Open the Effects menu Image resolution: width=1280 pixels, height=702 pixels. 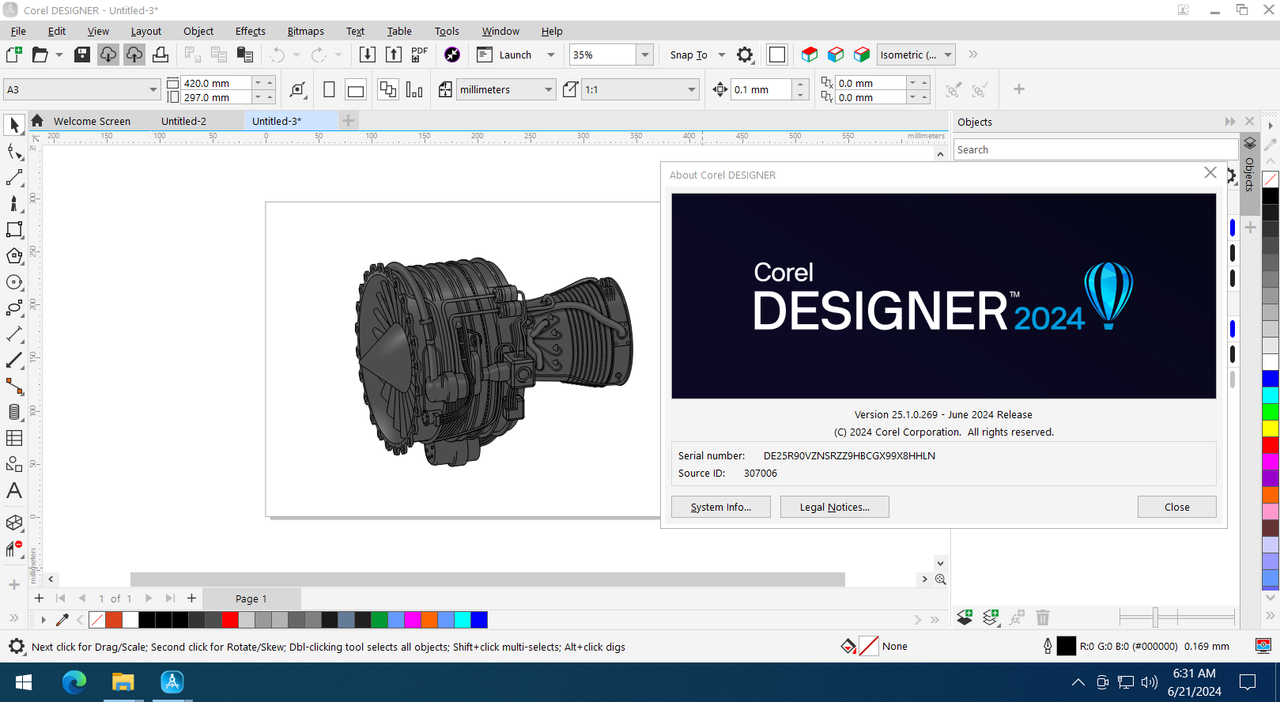(x=250, y=31)
